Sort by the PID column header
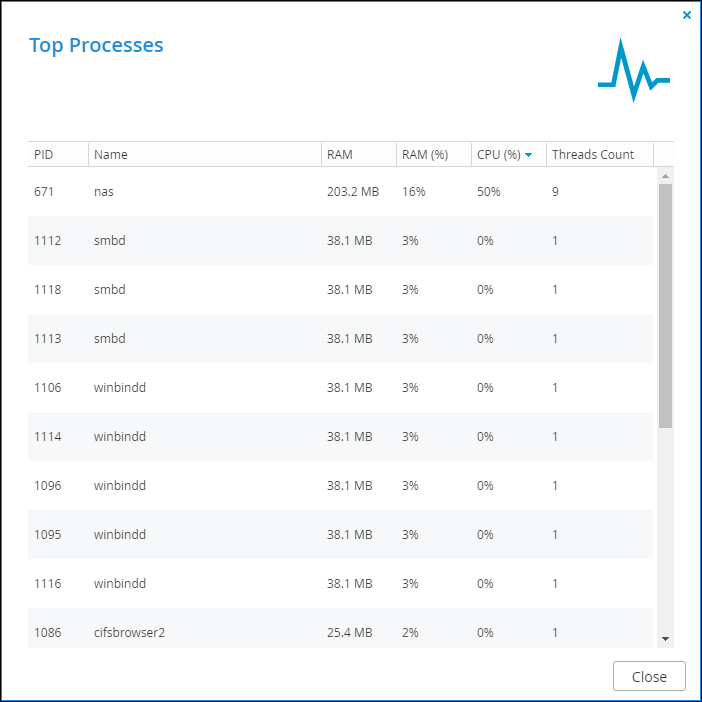702x702 pixels. [x=58, y=154]
